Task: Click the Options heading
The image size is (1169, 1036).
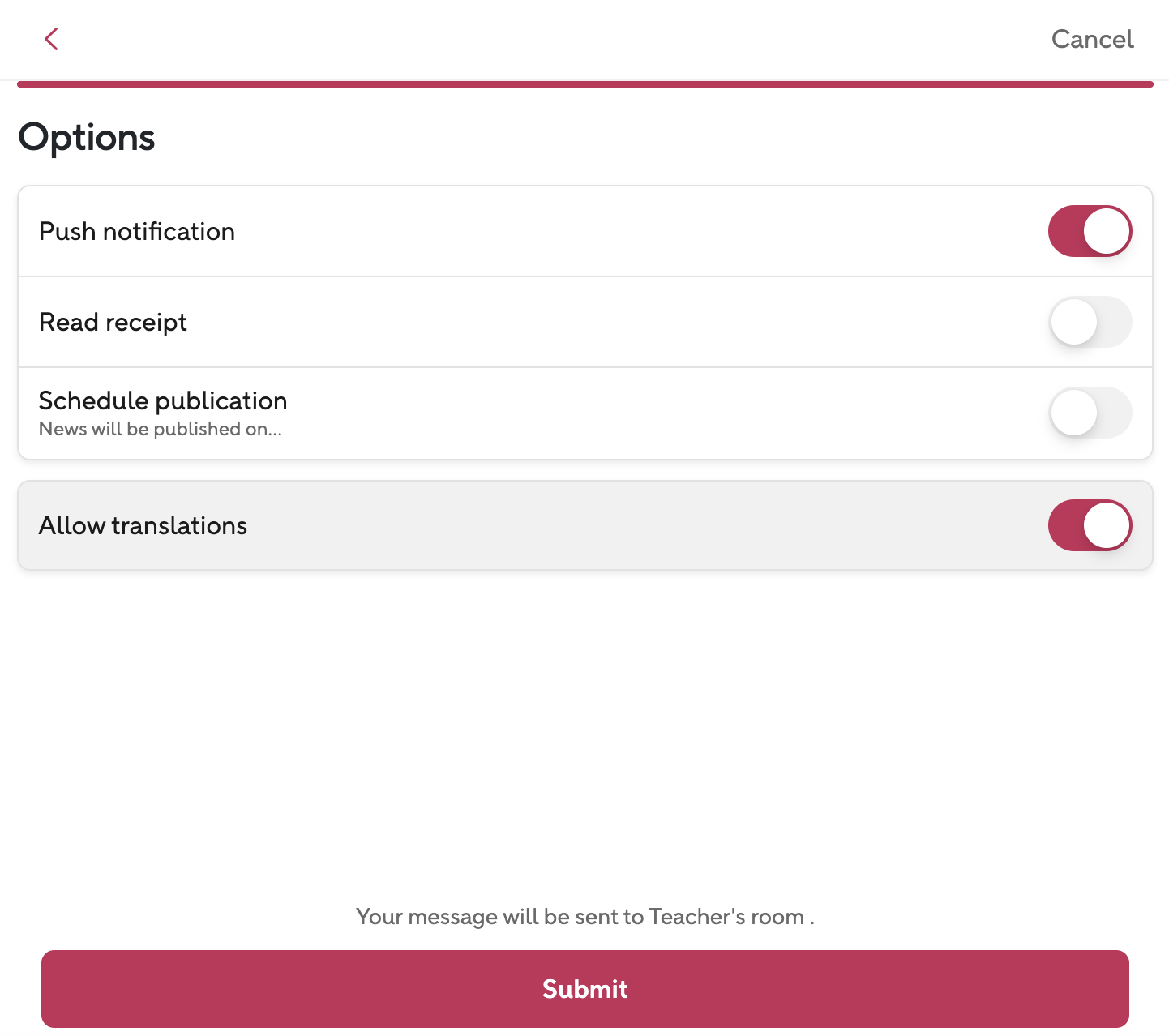Action: pos(87,137)
